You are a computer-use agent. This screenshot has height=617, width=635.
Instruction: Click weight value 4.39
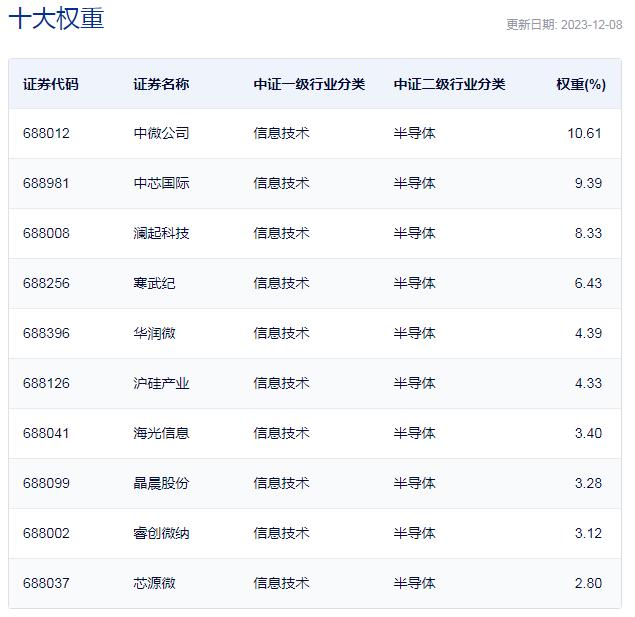pyautogui.click(x=588, y=333)
